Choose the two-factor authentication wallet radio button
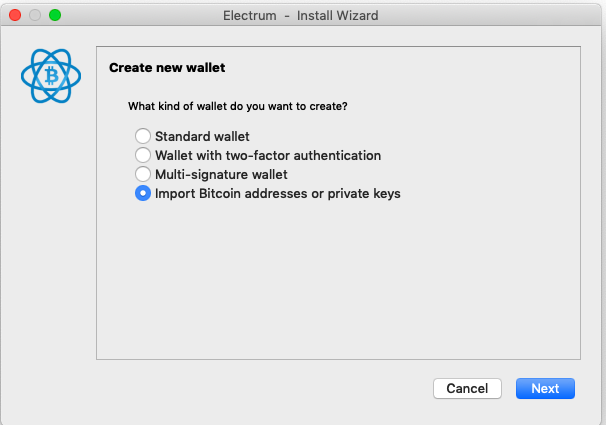This screenshot has width=606, height=425. point(143,155)
